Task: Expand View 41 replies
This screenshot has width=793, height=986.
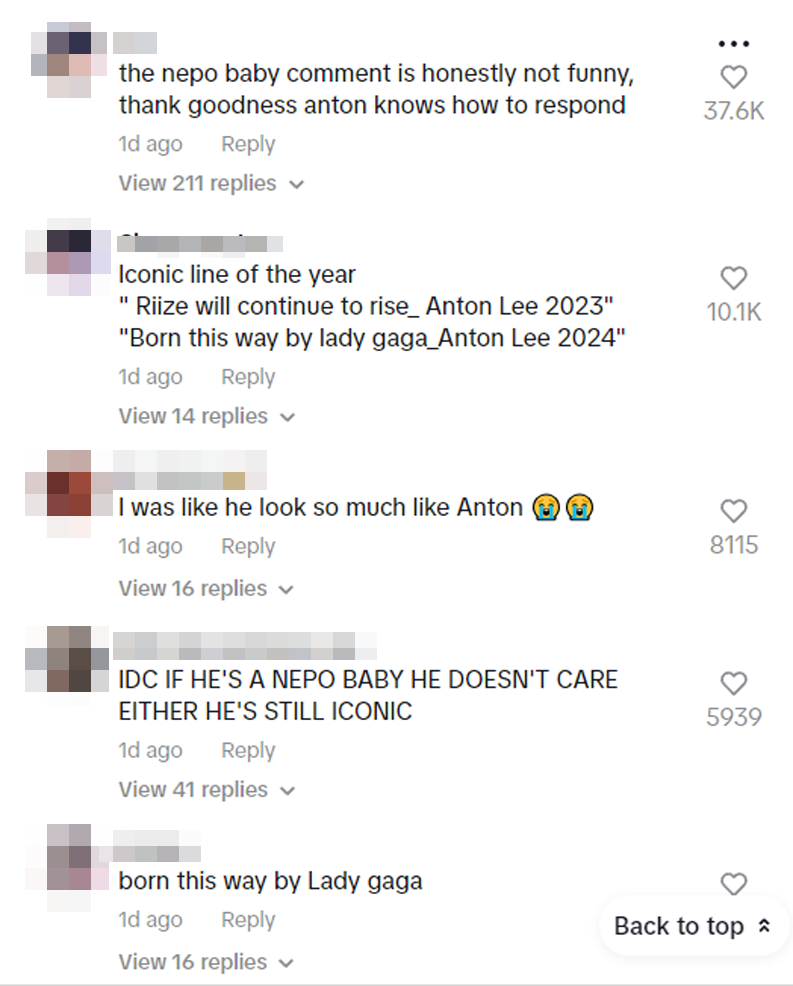Action: (x=207, y=790)
